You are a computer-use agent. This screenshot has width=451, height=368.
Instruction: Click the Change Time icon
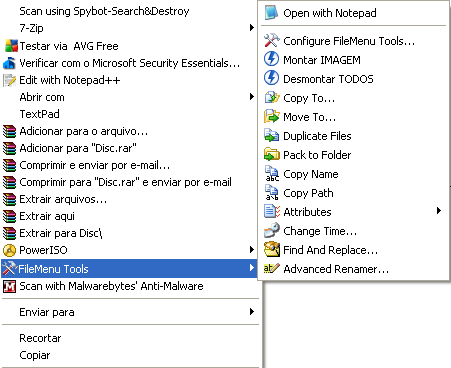(272, 230)
